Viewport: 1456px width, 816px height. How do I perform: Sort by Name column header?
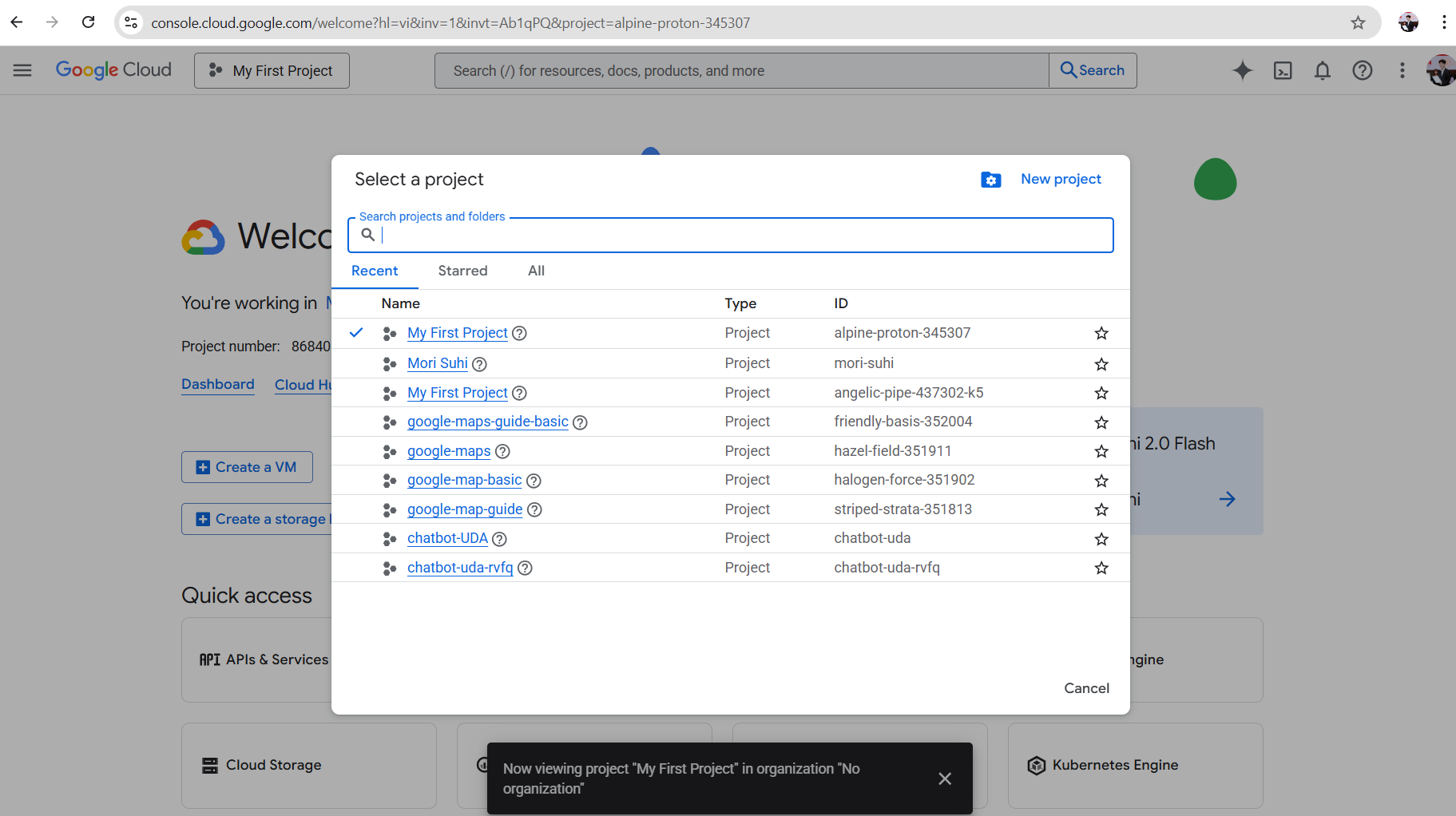(400, 303)
